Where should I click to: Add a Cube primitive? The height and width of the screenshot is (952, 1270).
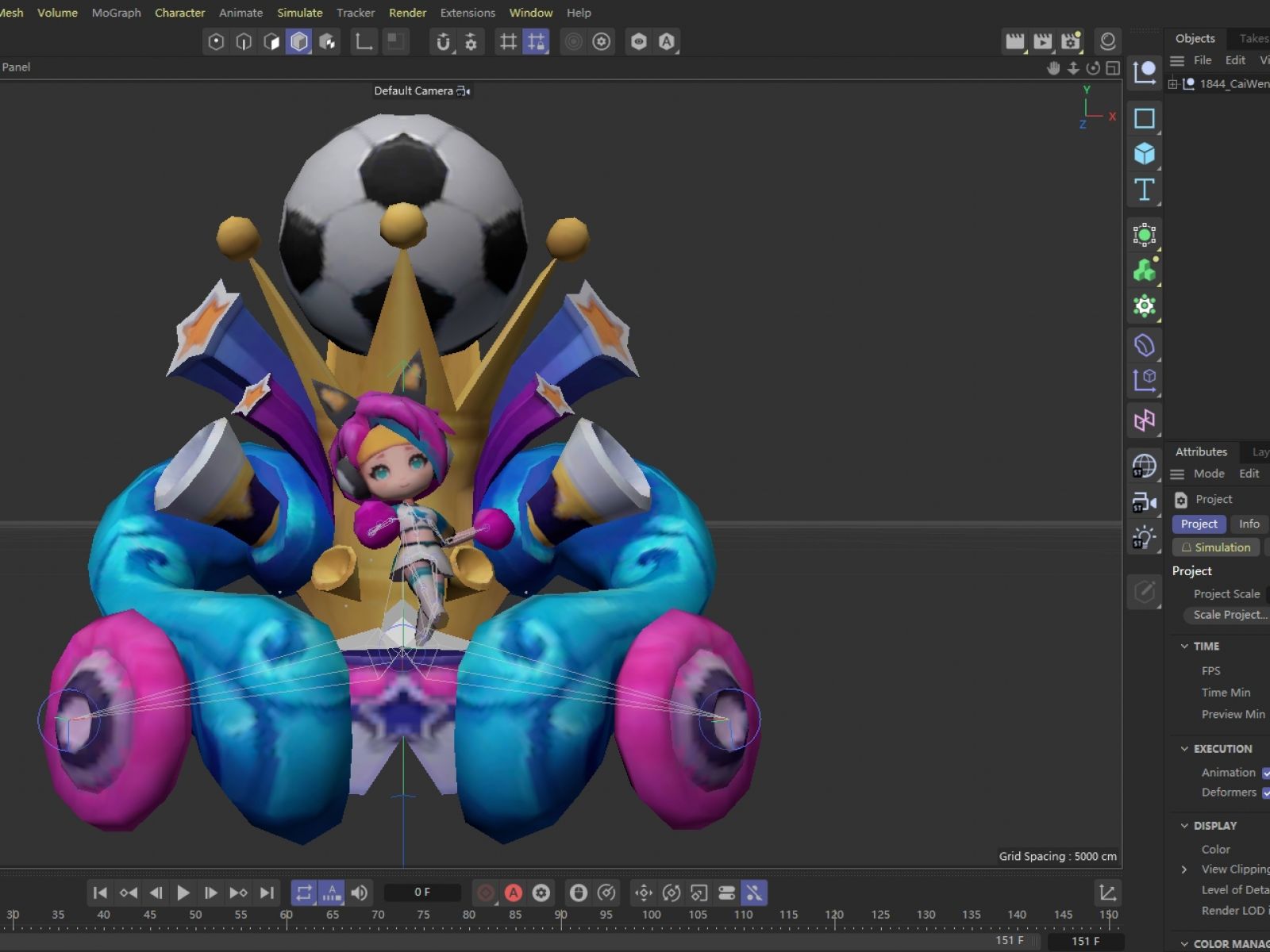(x=1144, y=154)
